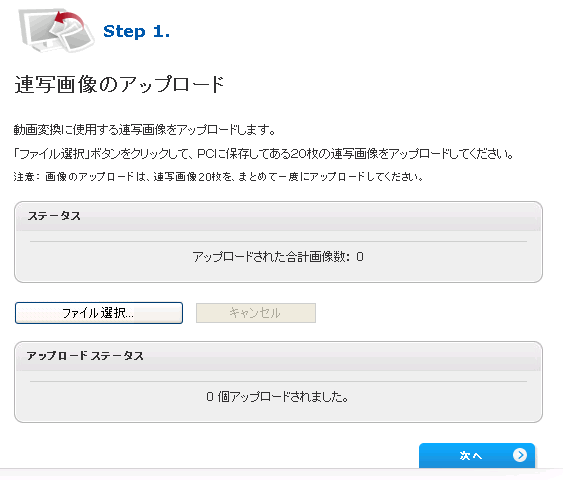Screen dimensions: 563x480
Task: Click the photo thumbnails in header icon
Action: [74, 35]
